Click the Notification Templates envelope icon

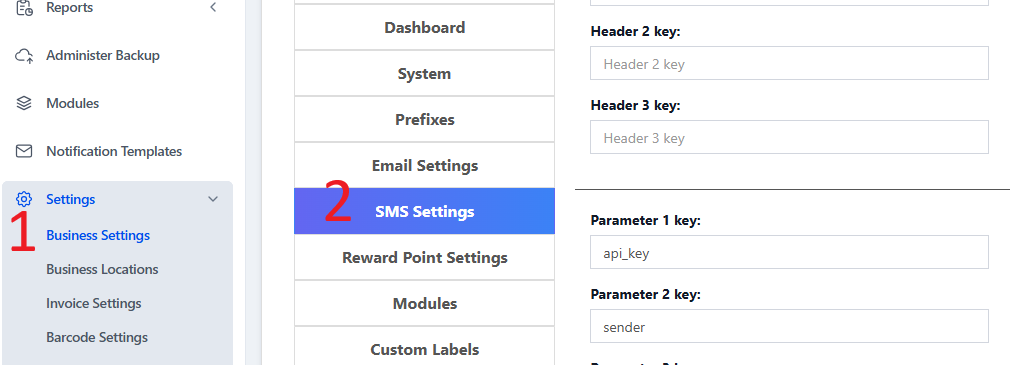[24, 151]
